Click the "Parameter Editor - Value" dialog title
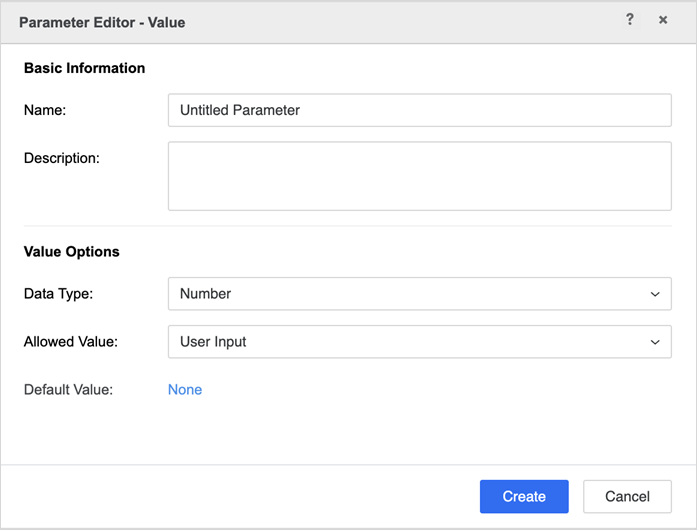 pos(102,22)
